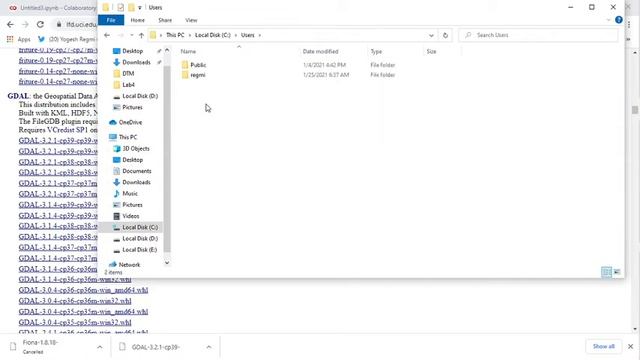Open the Public folder icon
The height and width of the screenshot is (360, 640).
tap(185, 65)
